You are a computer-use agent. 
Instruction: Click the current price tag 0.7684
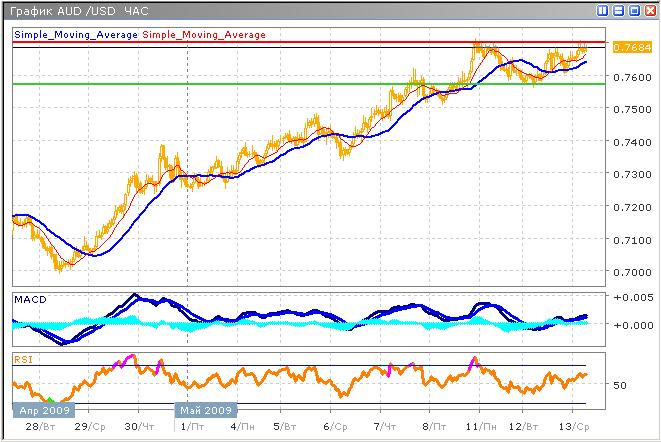pos(628,47)
